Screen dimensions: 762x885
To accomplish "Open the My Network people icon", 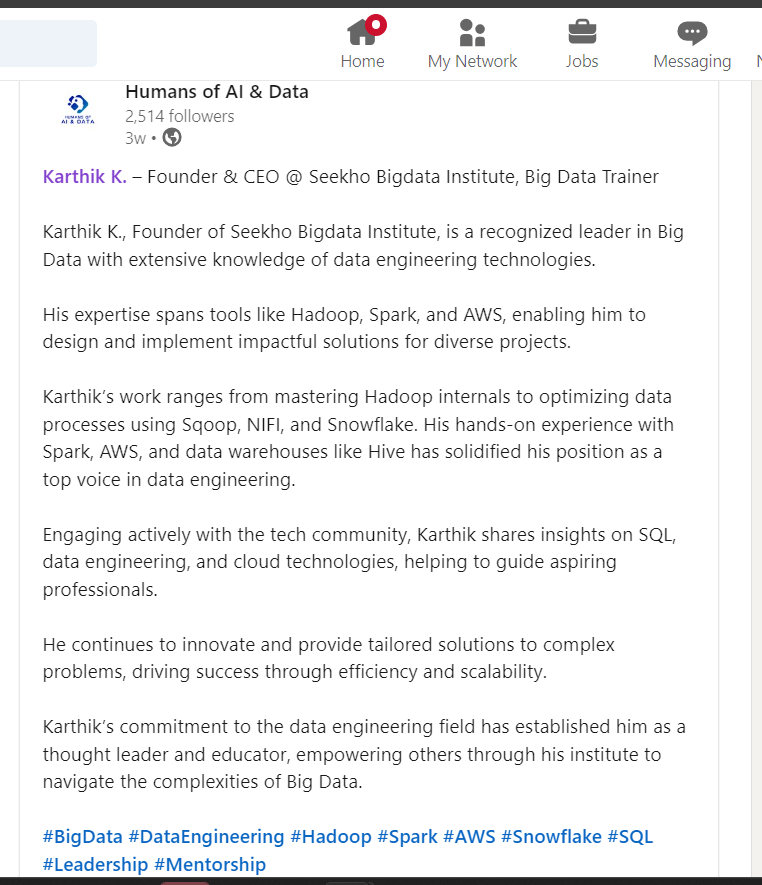I will coord(472,32).
